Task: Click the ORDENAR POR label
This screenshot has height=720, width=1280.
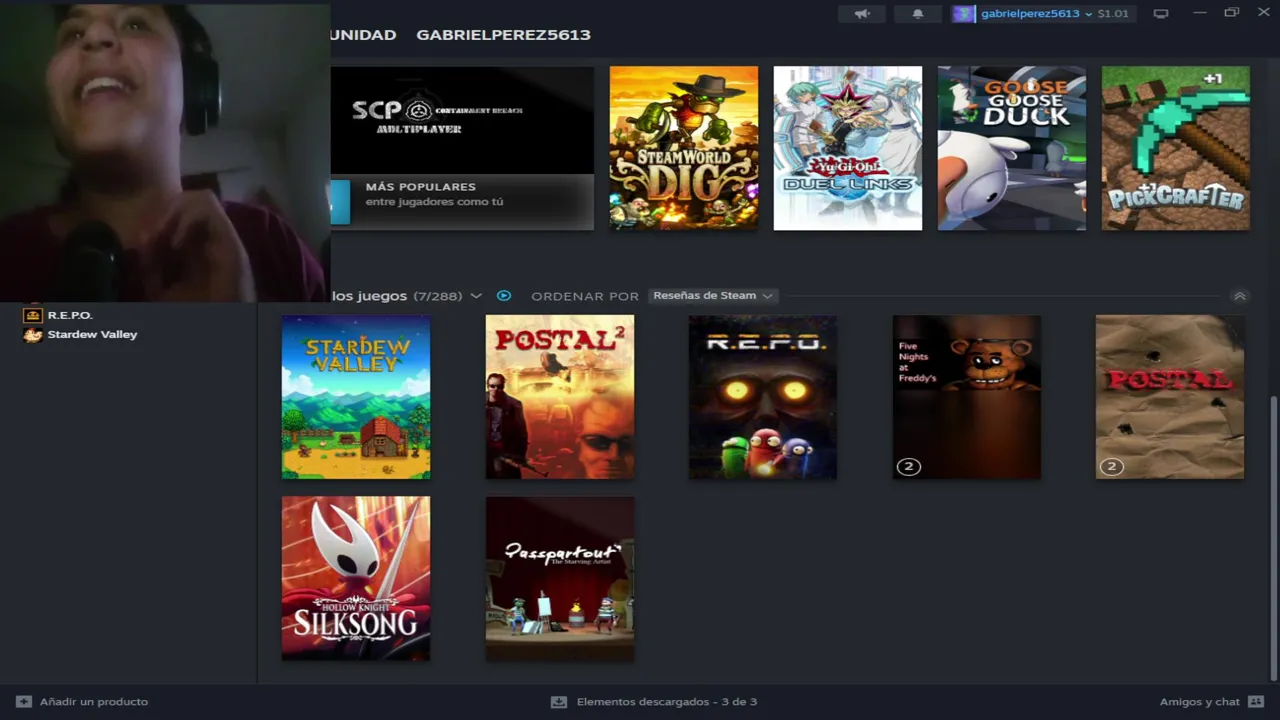Action: click(x=585, y=297)
